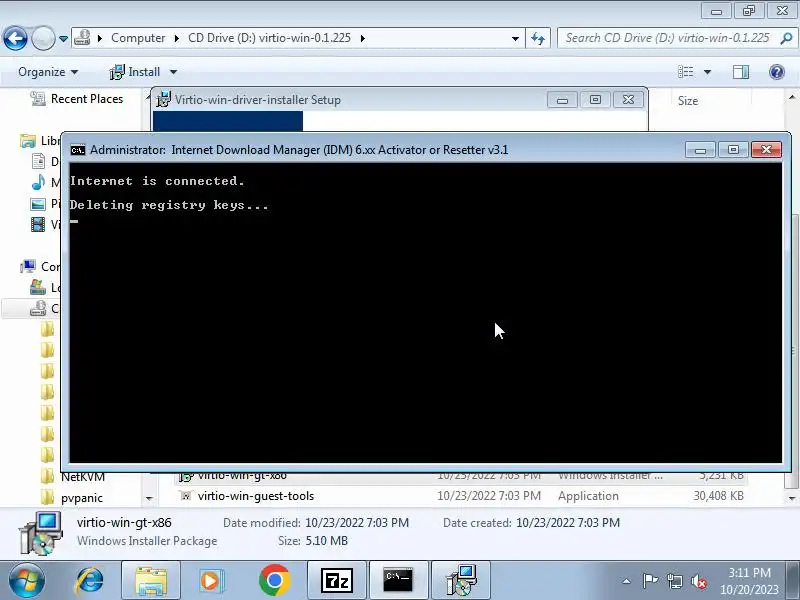Screen dimensions: 800x600
Task: Click the network tray icon
Action: (674, 581)
